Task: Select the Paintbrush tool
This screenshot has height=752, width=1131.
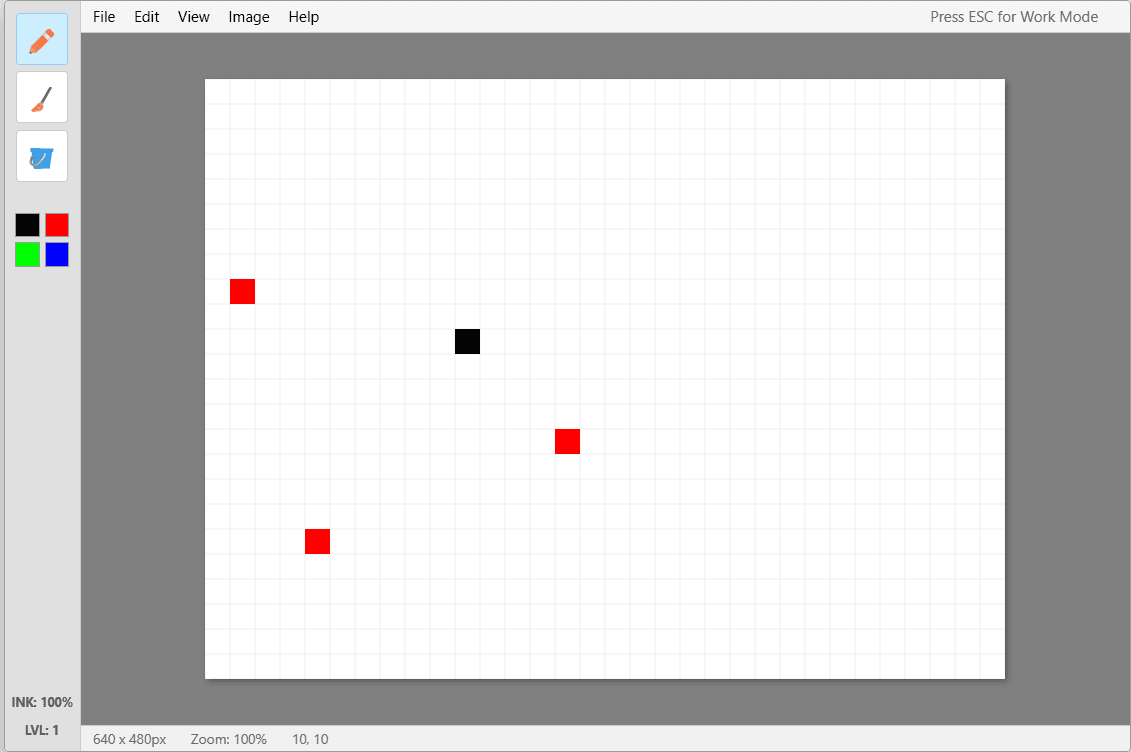Action: [42, 98]
